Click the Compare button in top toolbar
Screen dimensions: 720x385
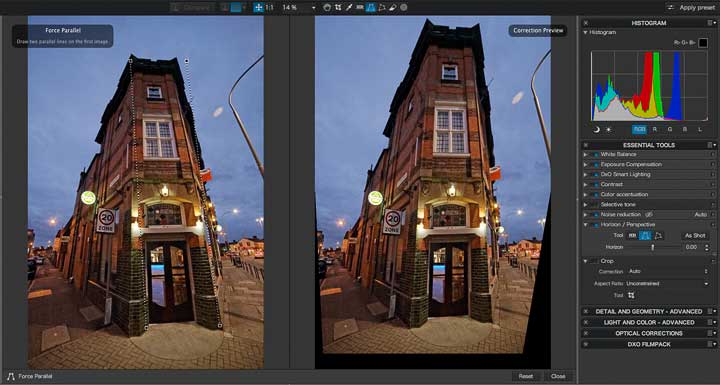pyautogui.click(x=191, y=7)
